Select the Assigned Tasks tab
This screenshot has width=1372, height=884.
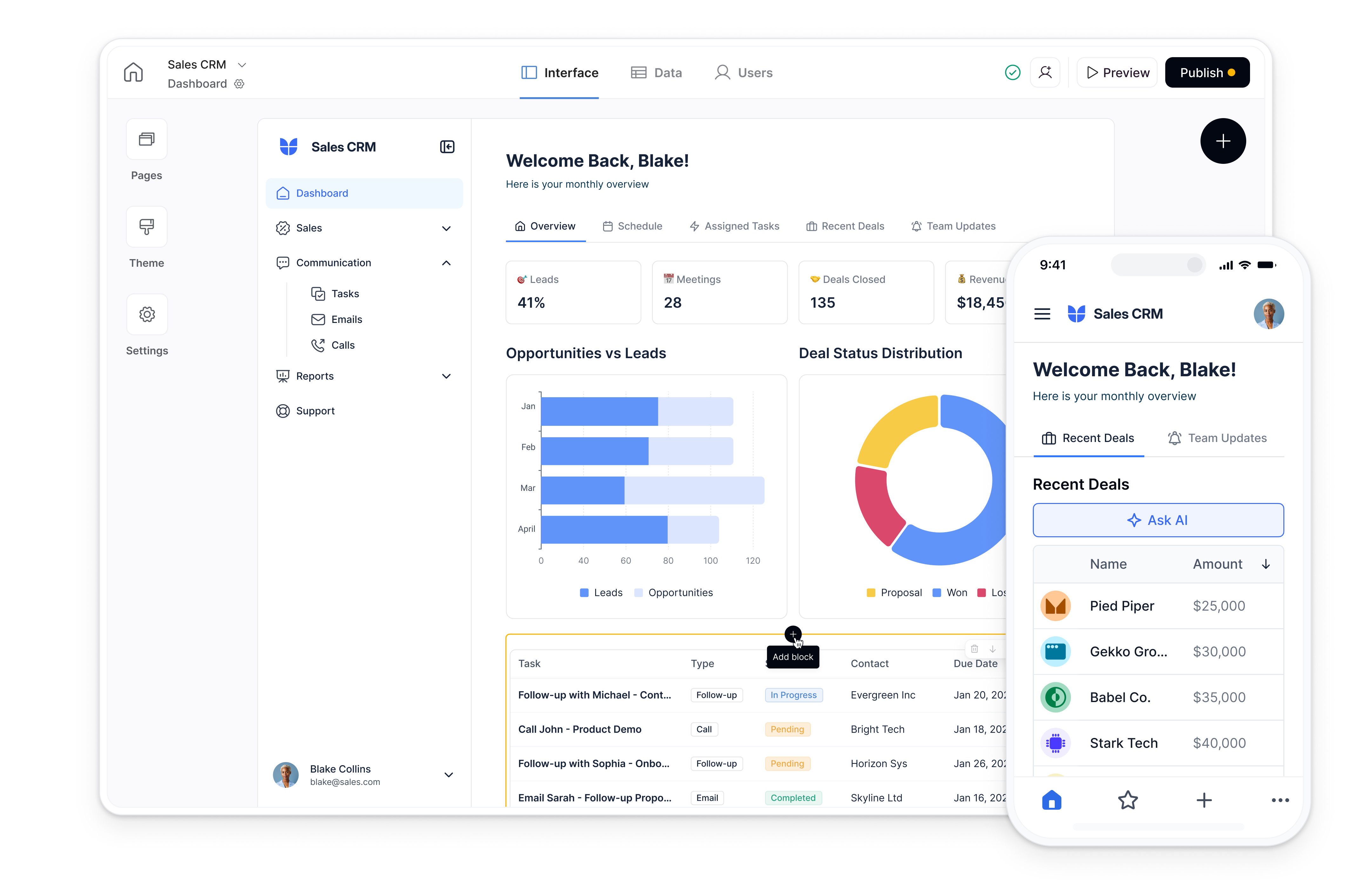pos(734,226)
